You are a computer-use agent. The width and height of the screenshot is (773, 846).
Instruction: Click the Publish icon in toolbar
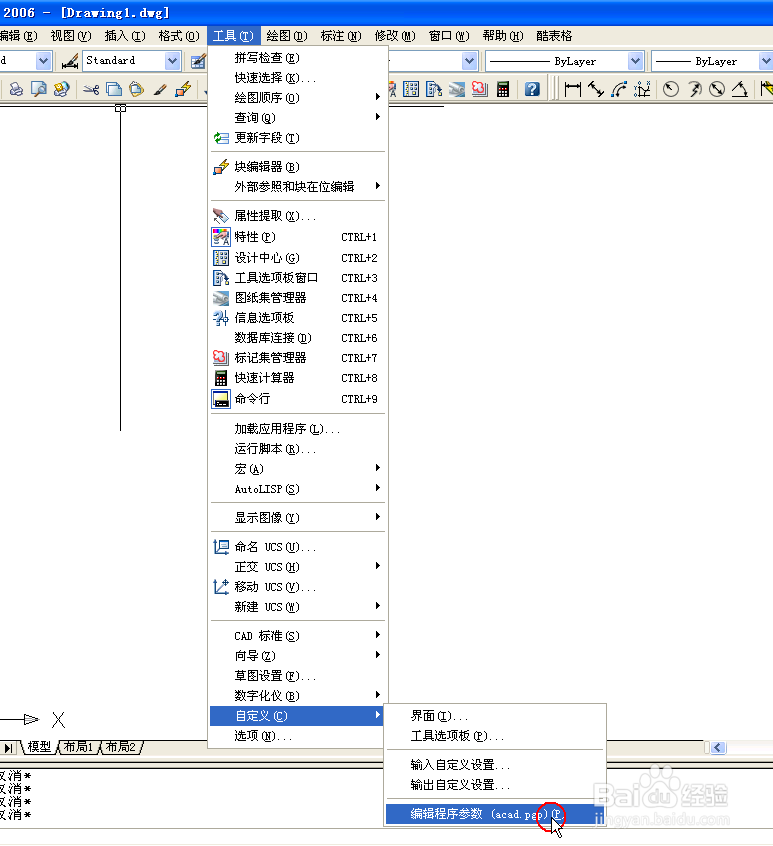[61, 89]
